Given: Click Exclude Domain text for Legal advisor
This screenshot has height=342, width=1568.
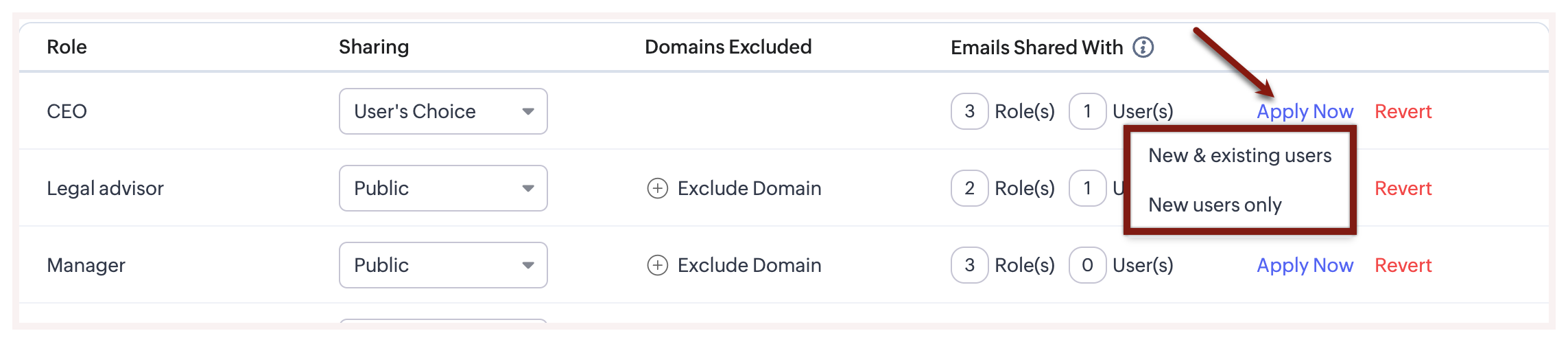Looking at the screenshot, I should (749, 188).
